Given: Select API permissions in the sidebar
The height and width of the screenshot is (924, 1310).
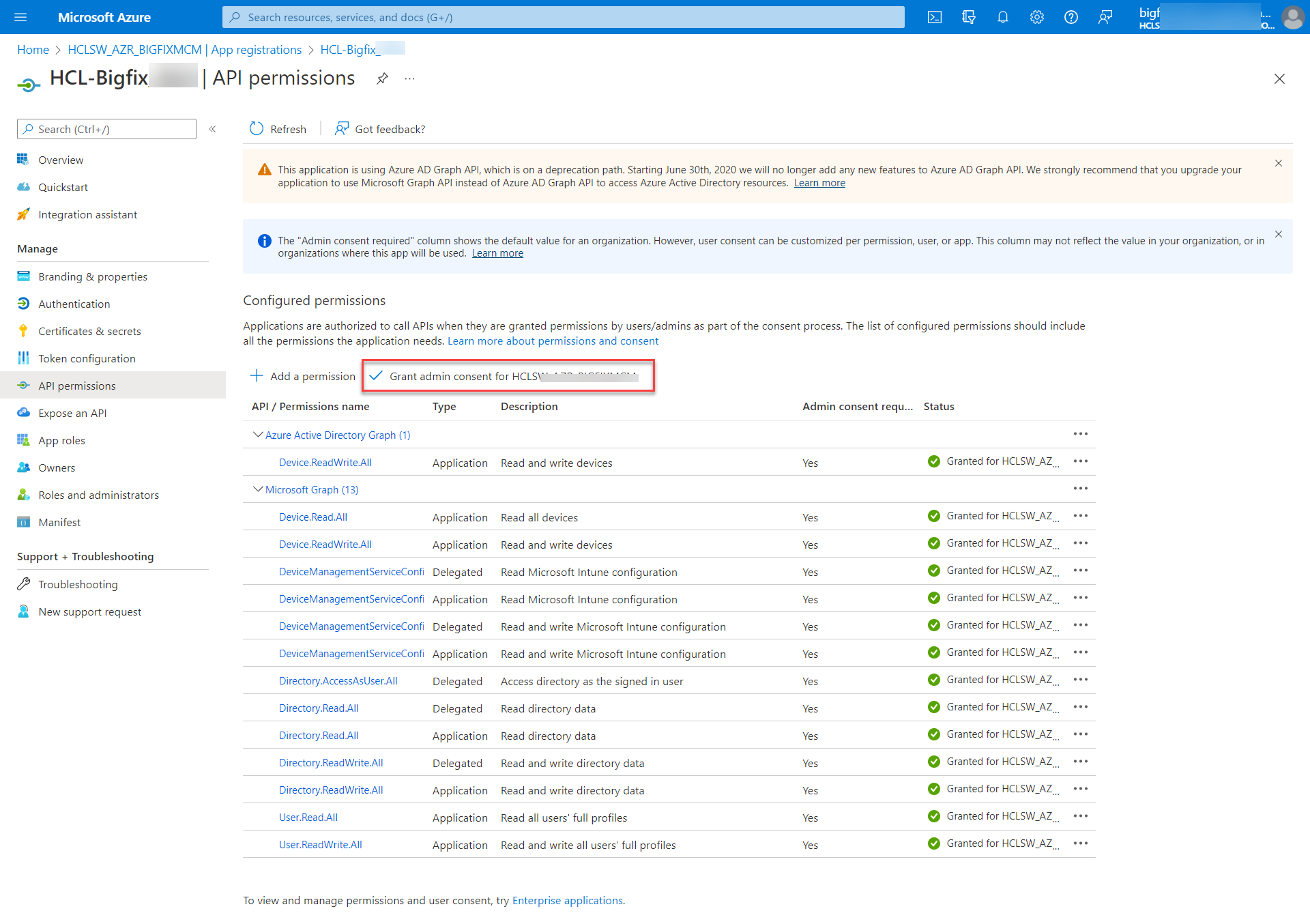Looking at the screenshot, I should [77, 386].
